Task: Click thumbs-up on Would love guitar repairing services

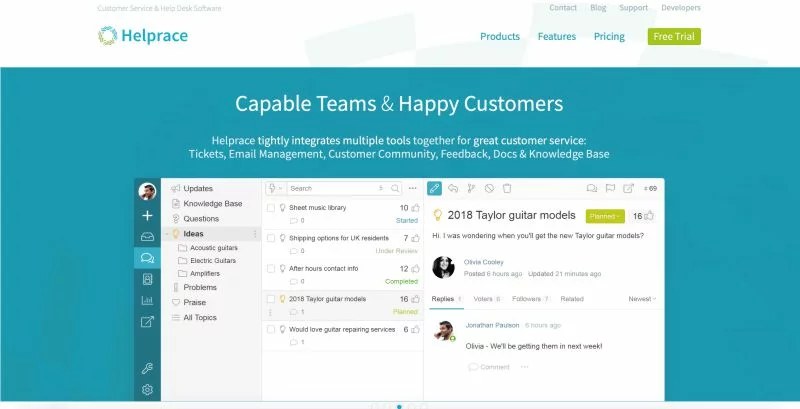Action: [415, 329]
